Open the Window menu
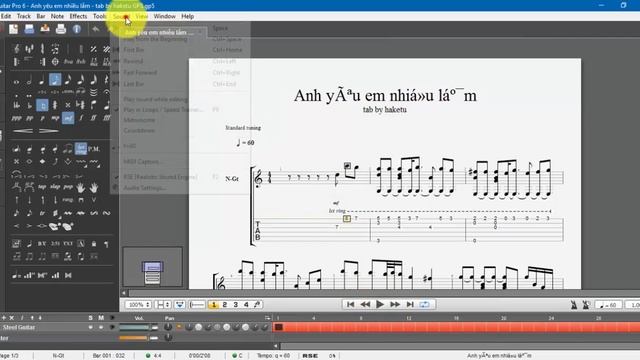 [x=164, y=16]
